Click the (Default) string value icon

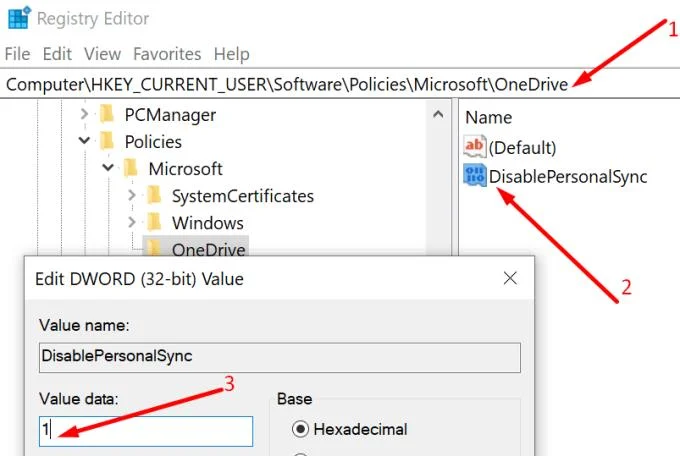474,146
